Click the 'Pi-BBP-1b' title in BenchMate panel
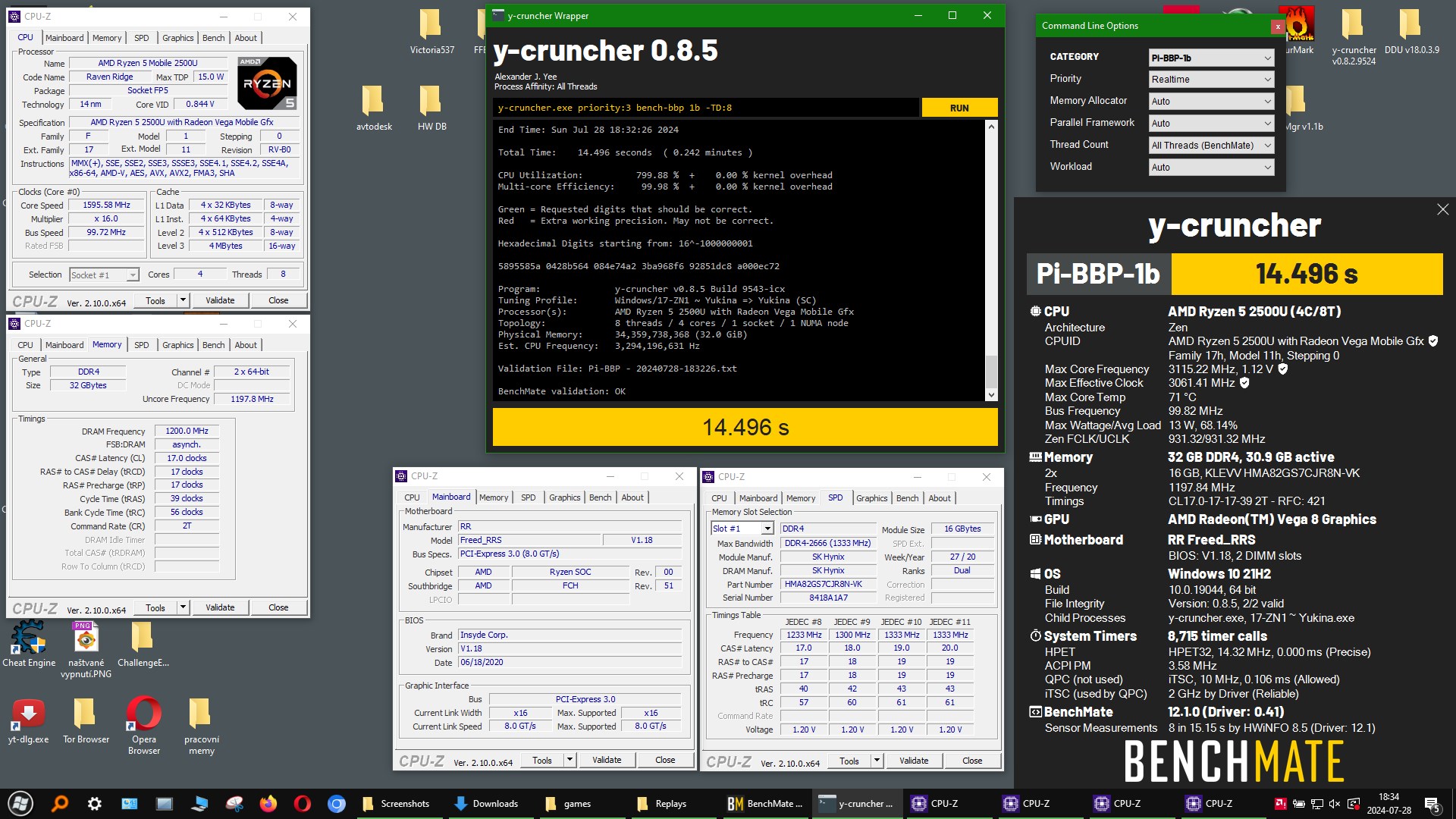1456x819 pixels. (x=1098, y=274)
